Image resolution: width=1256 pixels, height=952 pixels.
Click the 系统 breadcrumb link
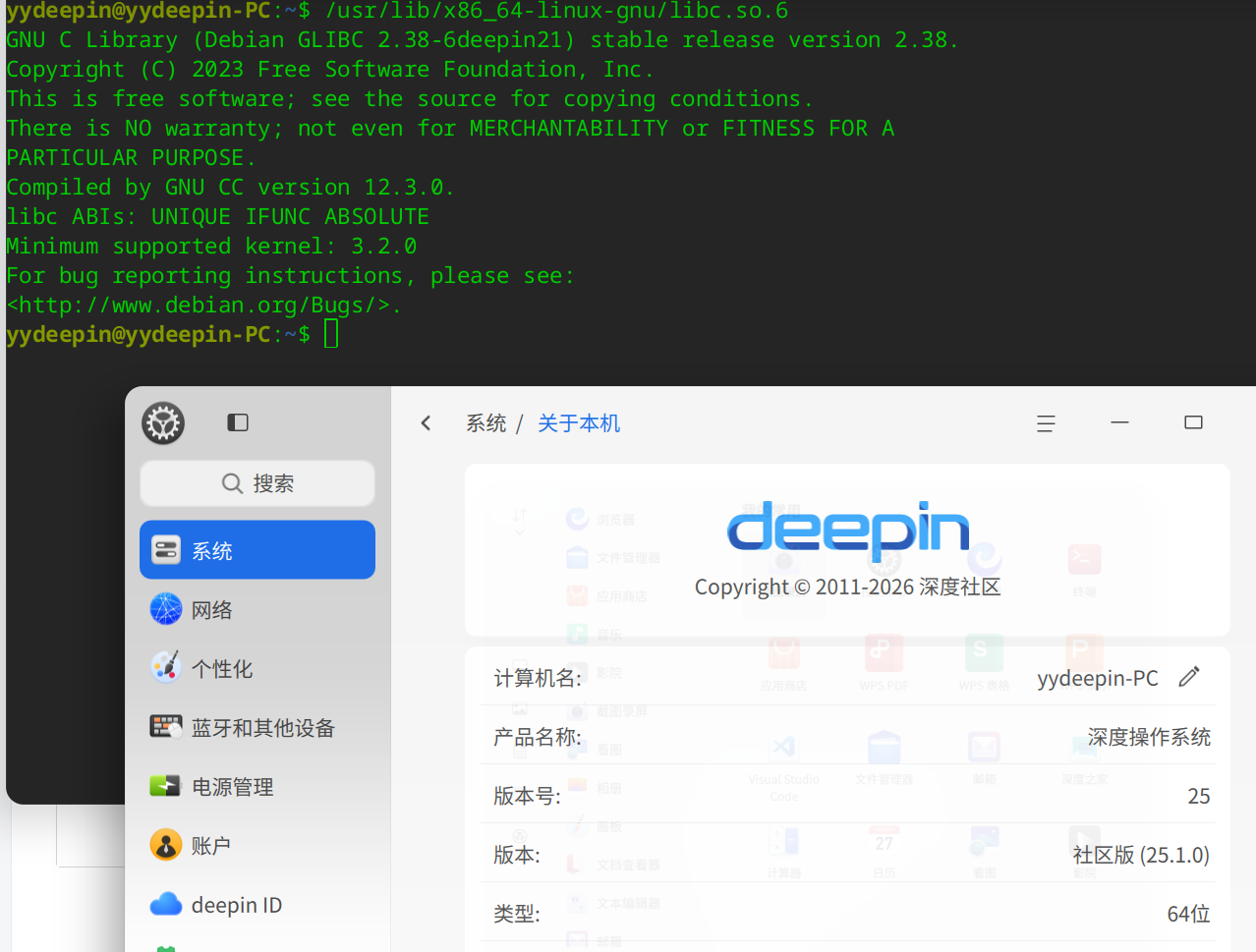486,423
